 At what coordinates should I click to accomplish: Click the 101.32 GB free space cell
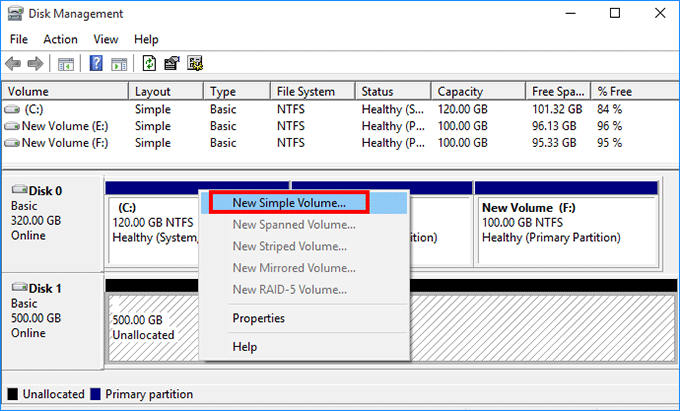pyautogui.click(x=557, y=109)
